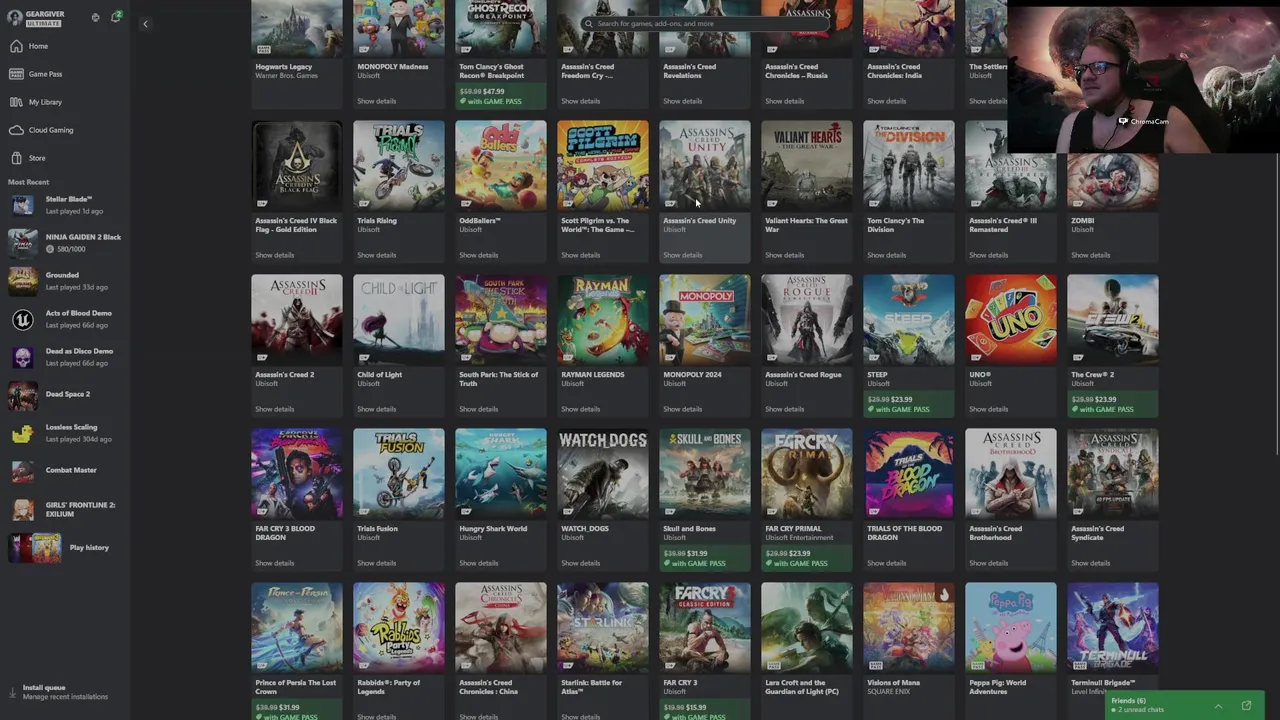Open RAYMAN LEGENDS cover
This screenshot has height=720, width=1280.
[603, 320]
